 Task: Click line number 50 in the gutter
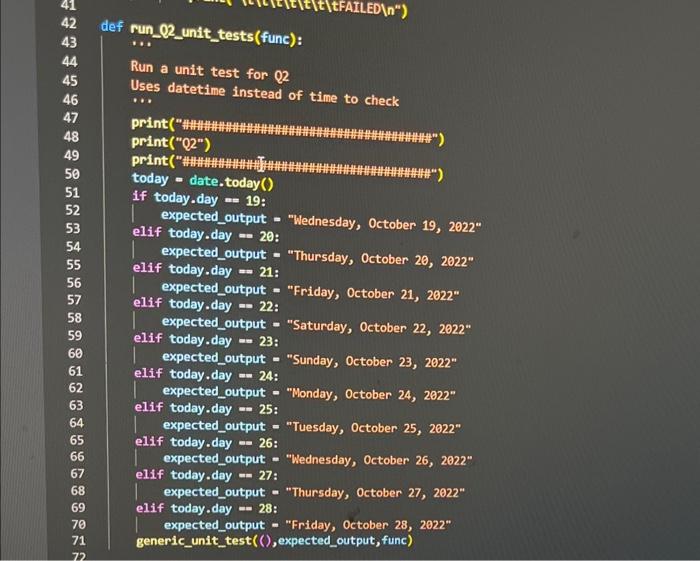pos(72,174)
